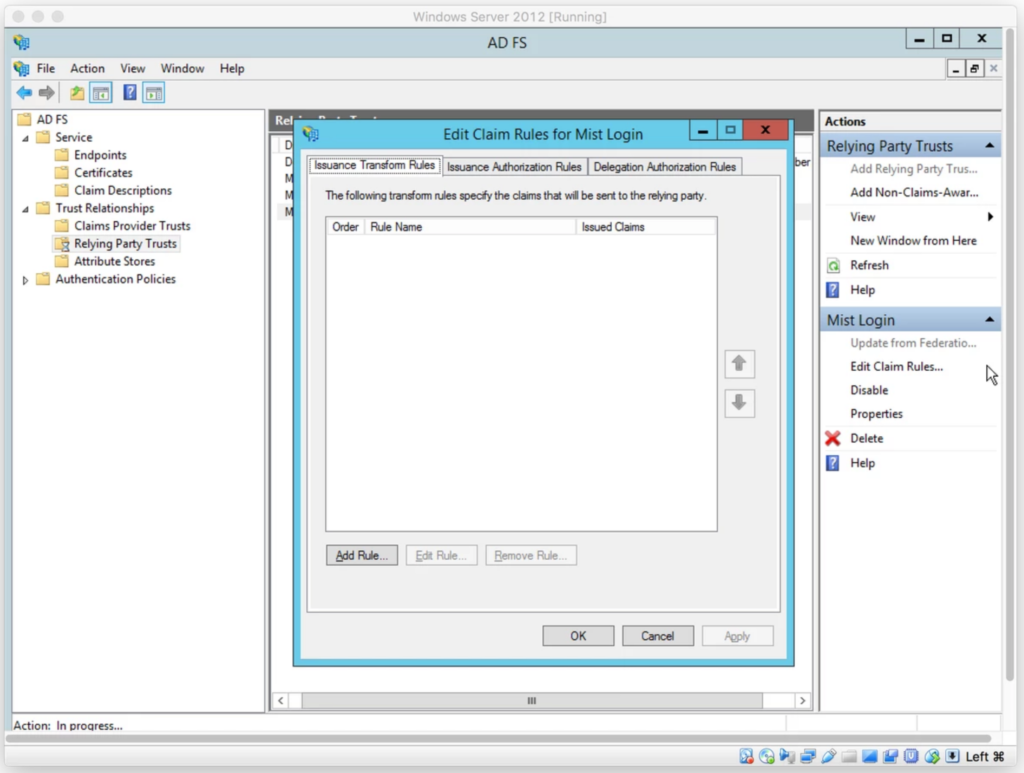Switch to Issuance Authorization Rules tab

514,167
